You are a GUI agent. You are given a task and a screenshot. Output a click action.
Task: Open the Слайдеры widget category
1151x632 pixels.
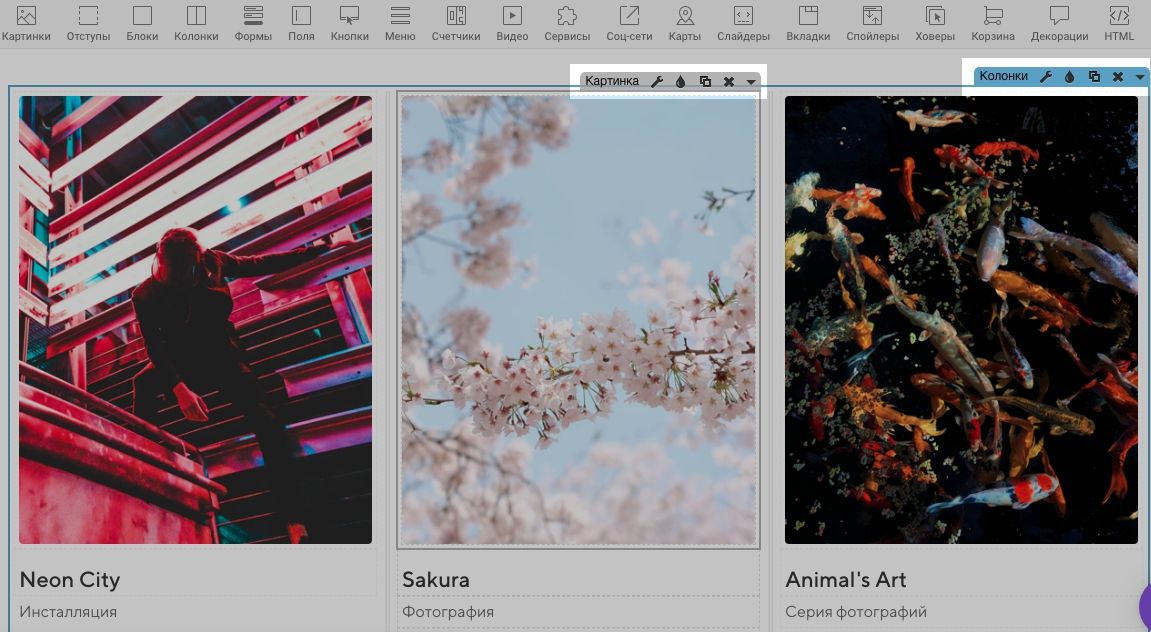pyautogui.click(x=743, y=23)
